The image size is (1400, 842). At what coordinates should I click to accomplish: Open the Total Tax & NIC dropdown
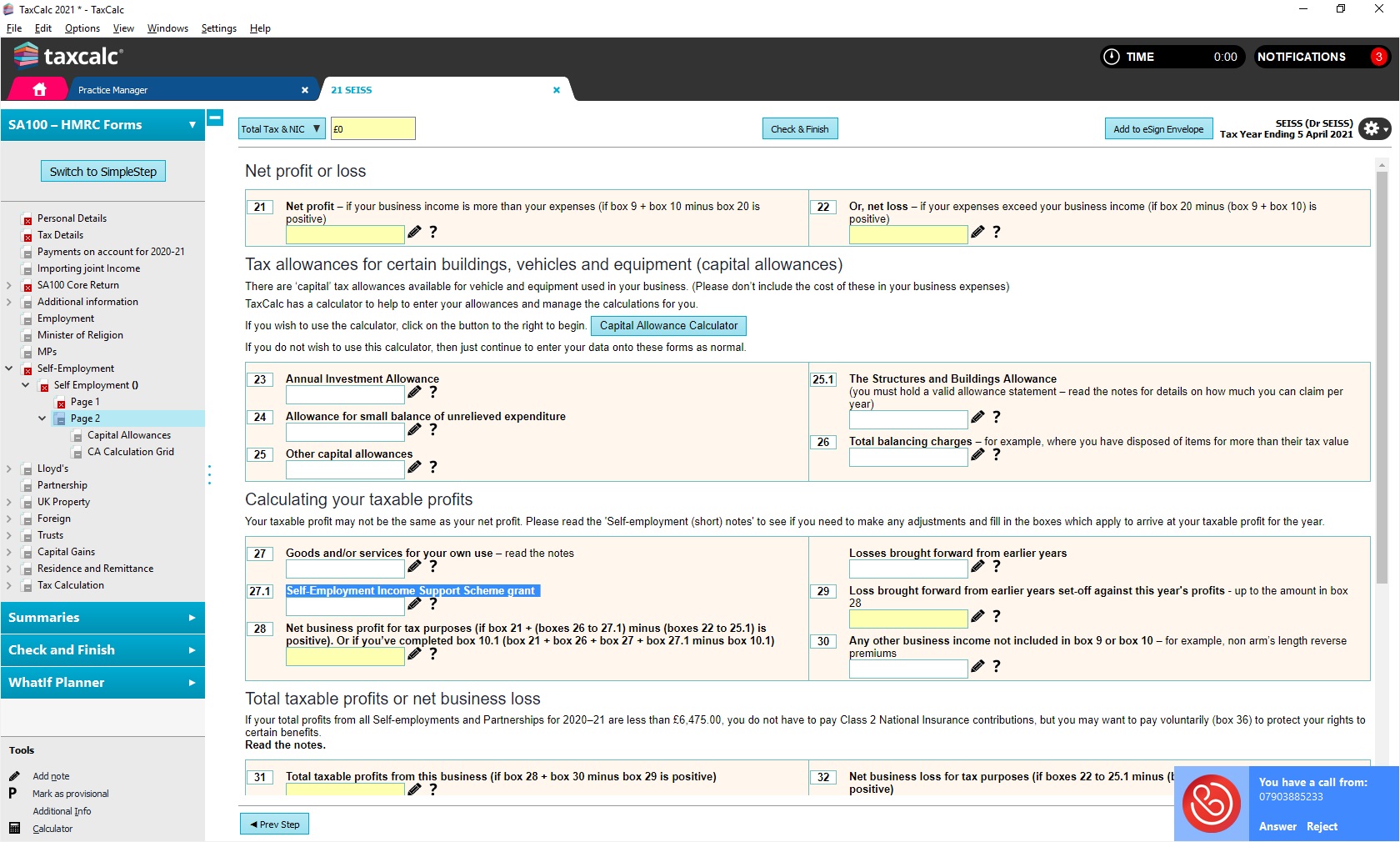[282, 129]
